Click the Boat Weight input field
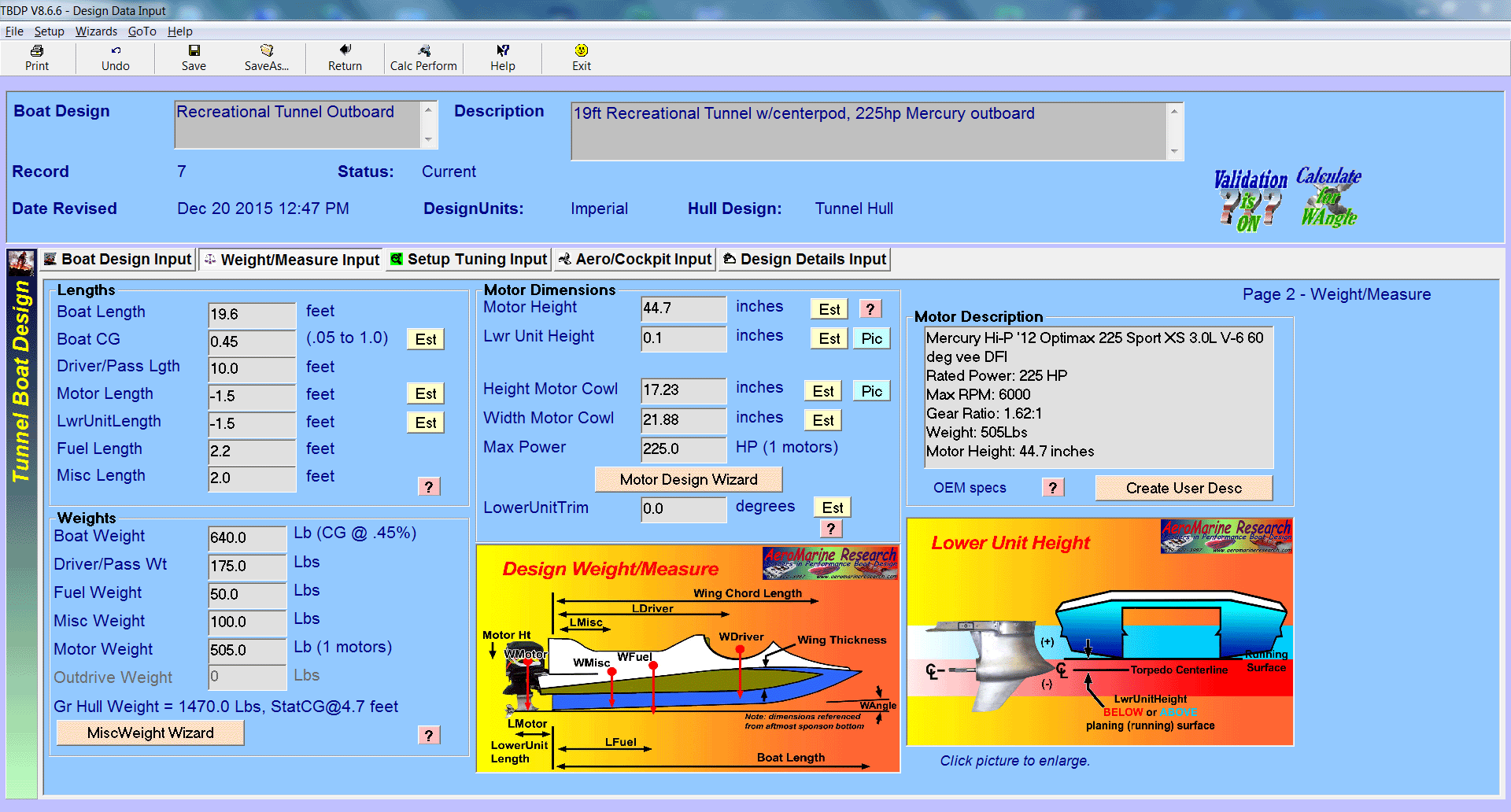Viewport: 1511px width, 812px height. pyautogui.click(x=247, y=538)
